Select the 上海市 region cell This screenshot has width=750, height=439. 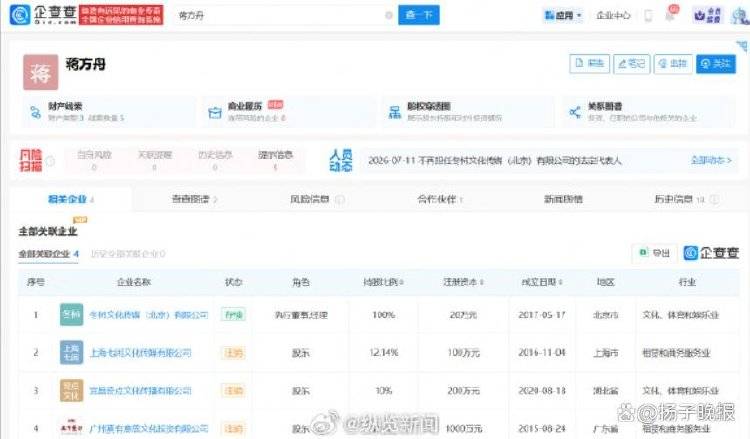point(606,353)
